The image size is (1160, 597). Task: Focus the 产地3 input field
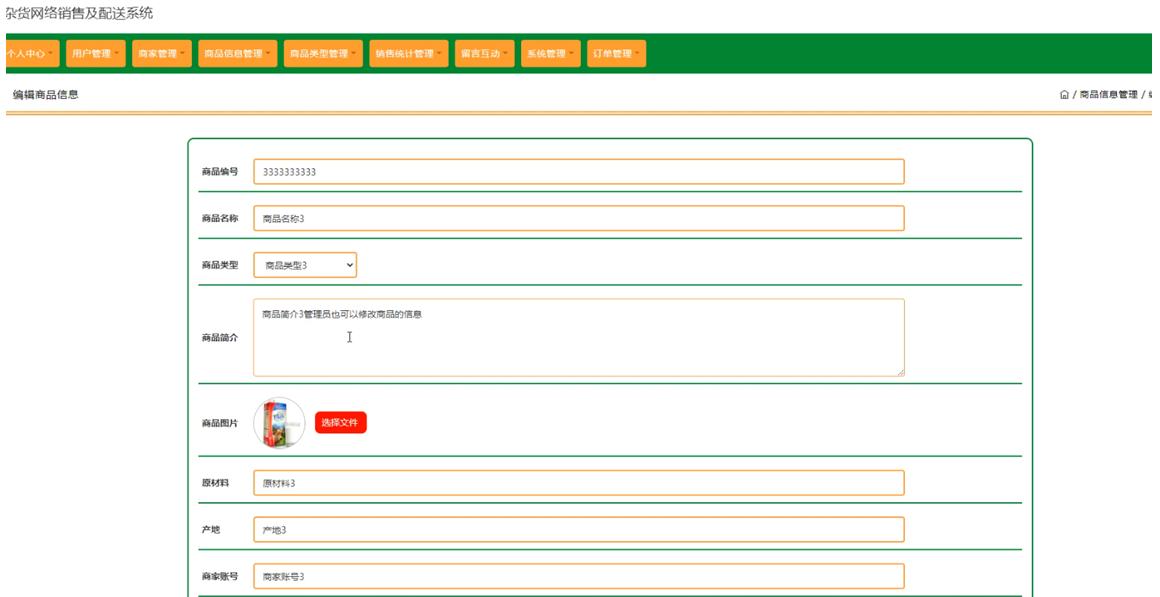[579, 530]
